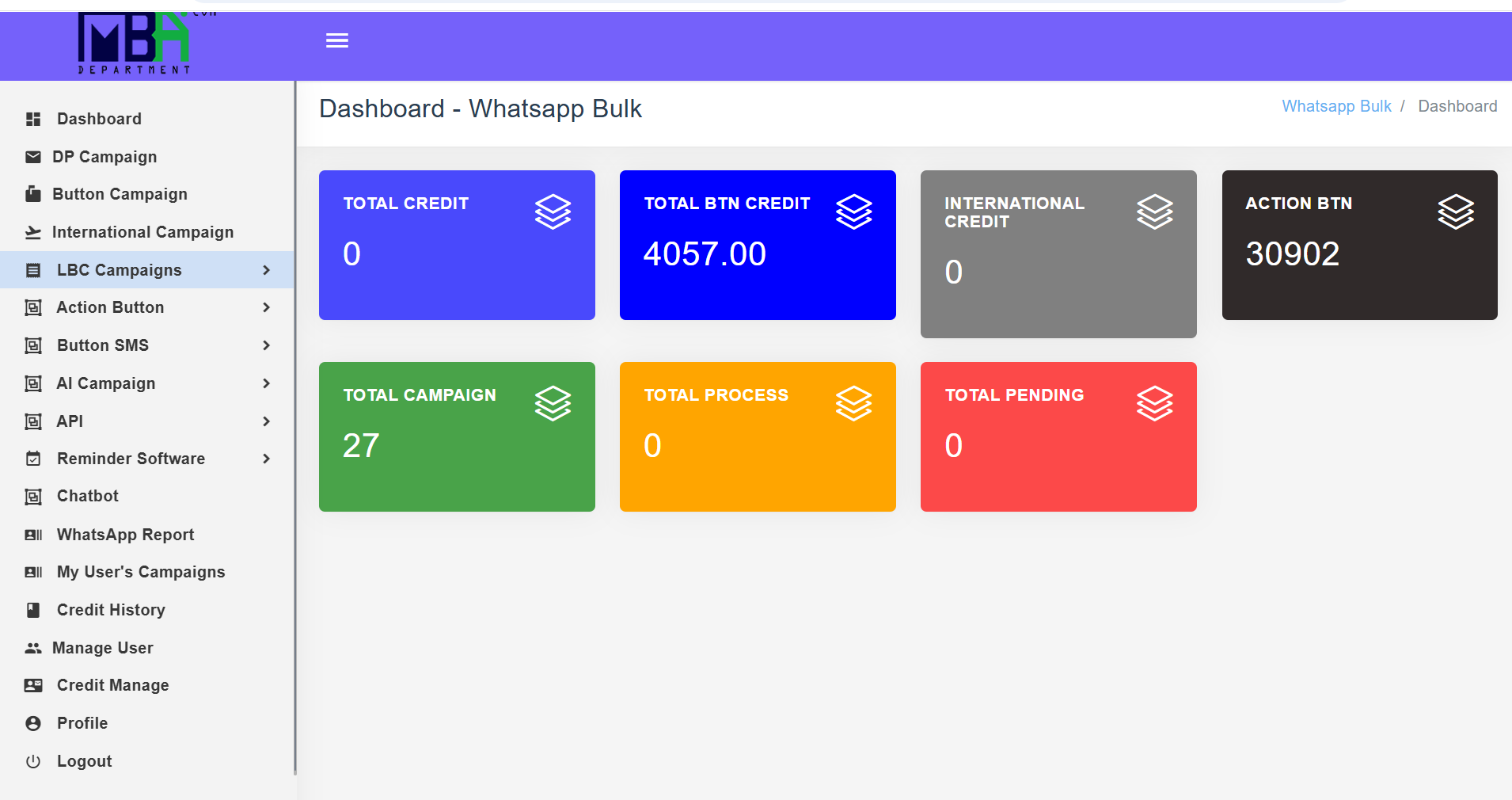The width and height of the screenshot is (1512, 800).
Task: Expand the Button SMS submenu arrow
Action: pyautogui.click(x=267, y=345)
